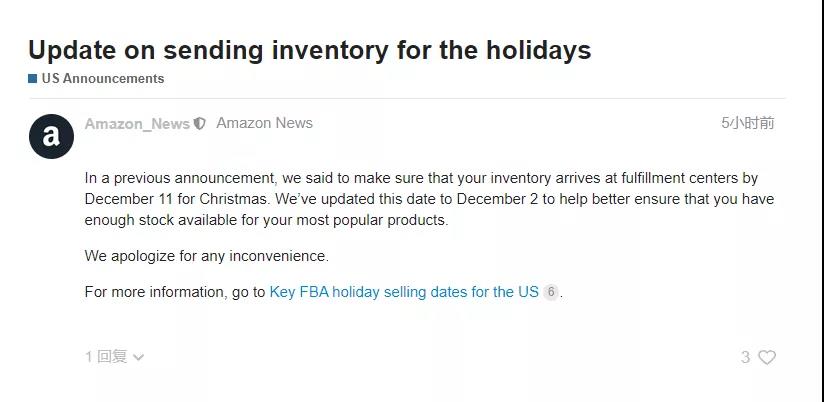Click the Amazon News full name label
The height and width of the screenshot is (402, 824).
(264, 123)
